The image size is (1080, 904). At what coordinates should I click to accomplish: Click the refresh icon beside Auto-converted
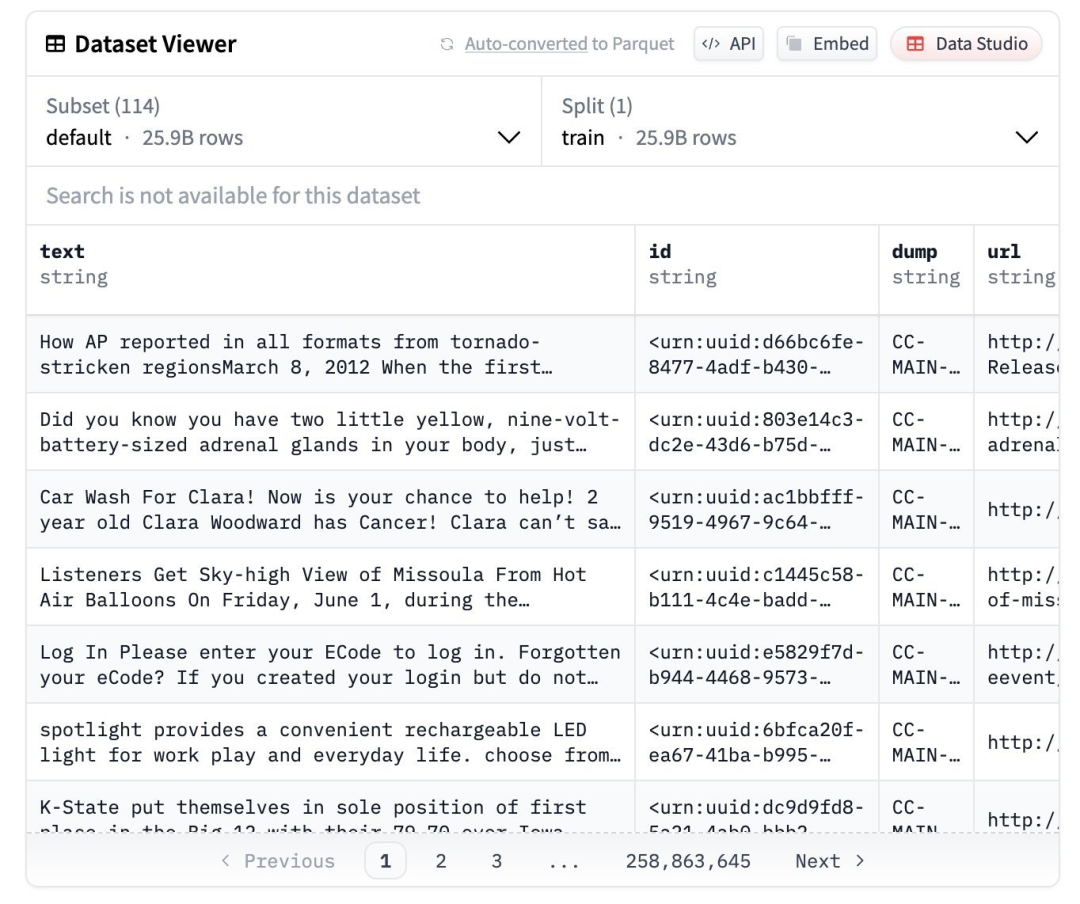[447, 44]
